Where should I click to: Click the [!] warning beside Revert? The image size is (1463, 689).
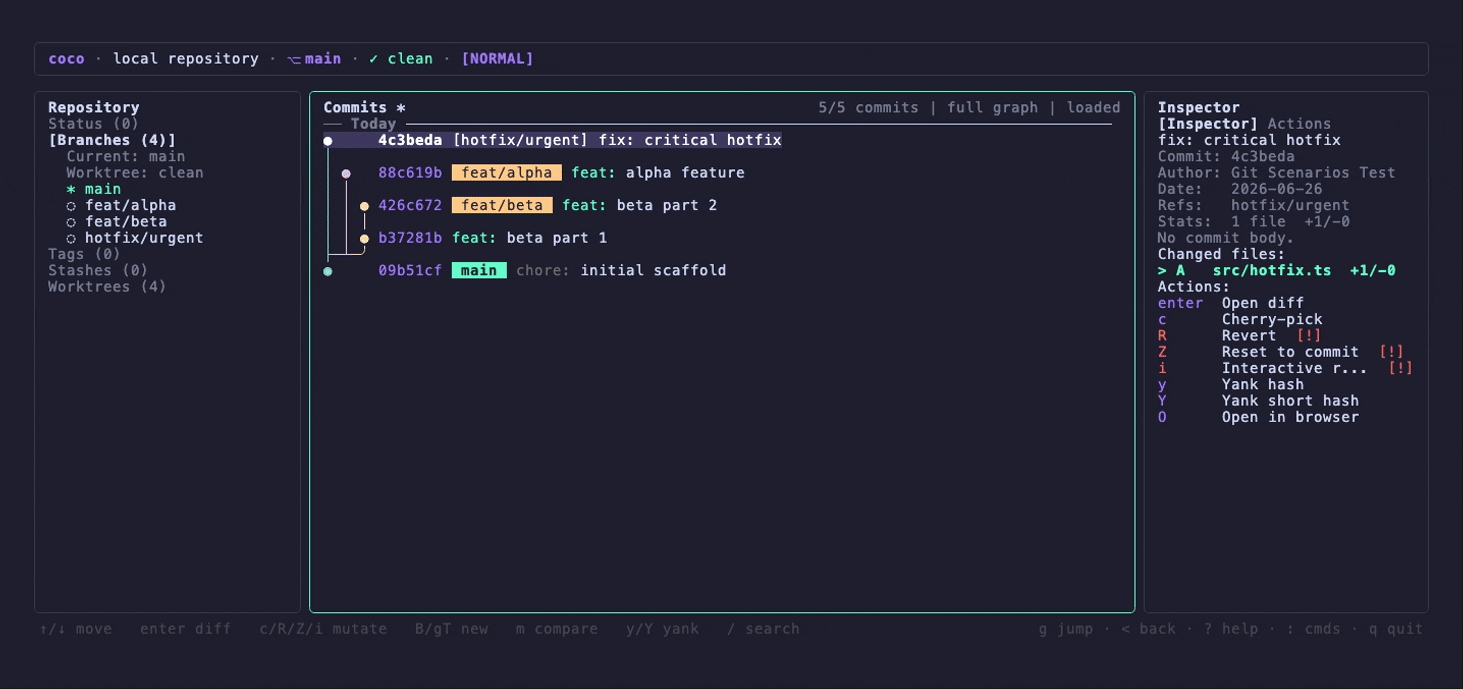click(x=1309, y=335)
